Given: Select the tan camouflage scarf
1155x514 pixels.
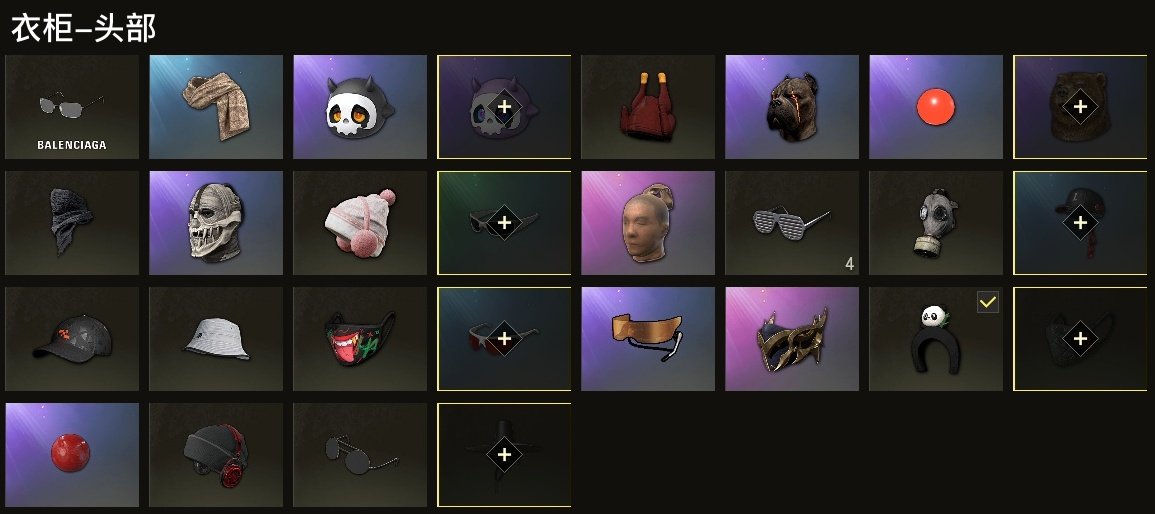Looking at the screenshot, I should (216, 107).
